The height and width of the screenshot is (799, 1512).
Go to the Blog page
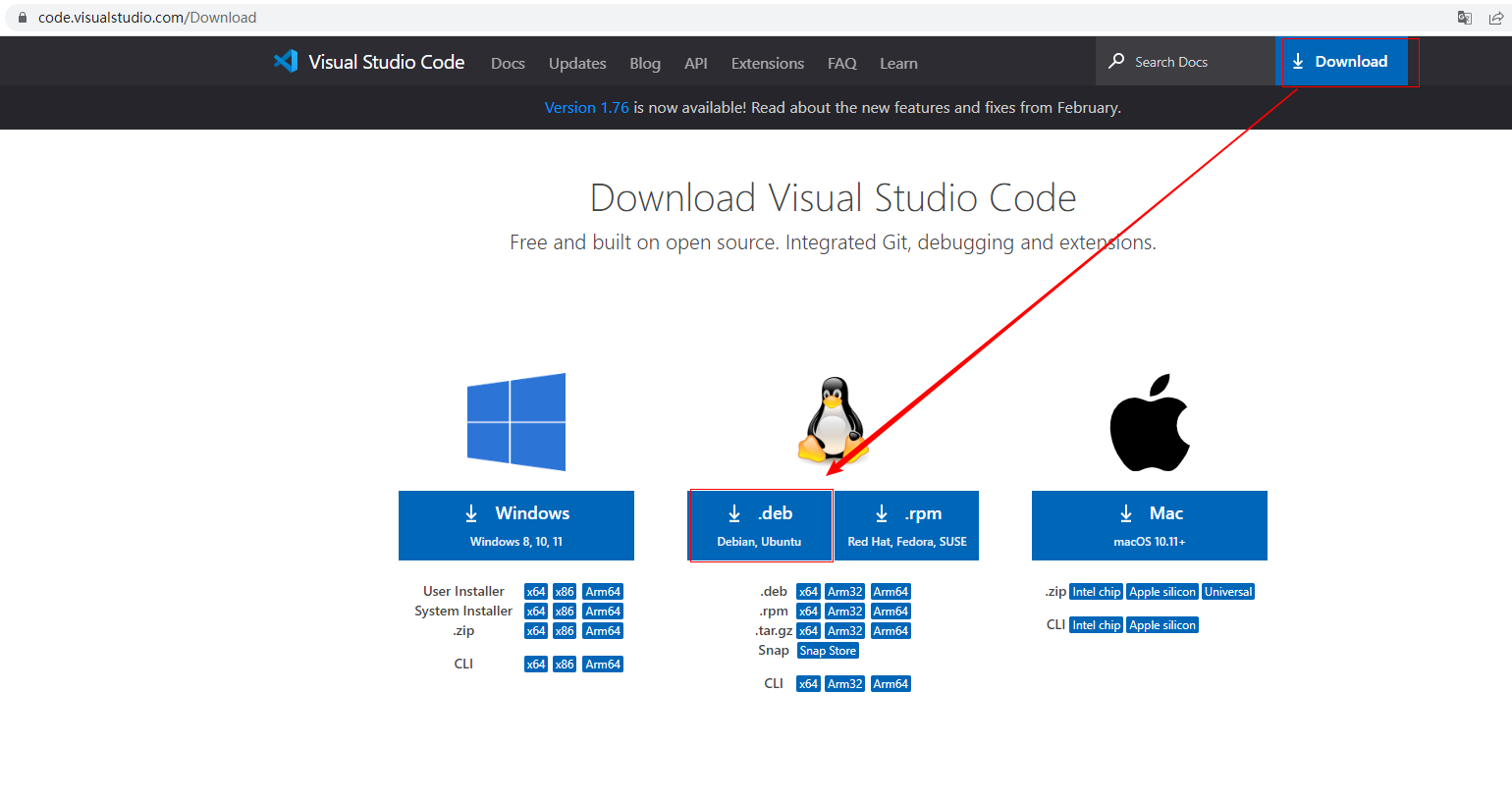click(645, 63)
